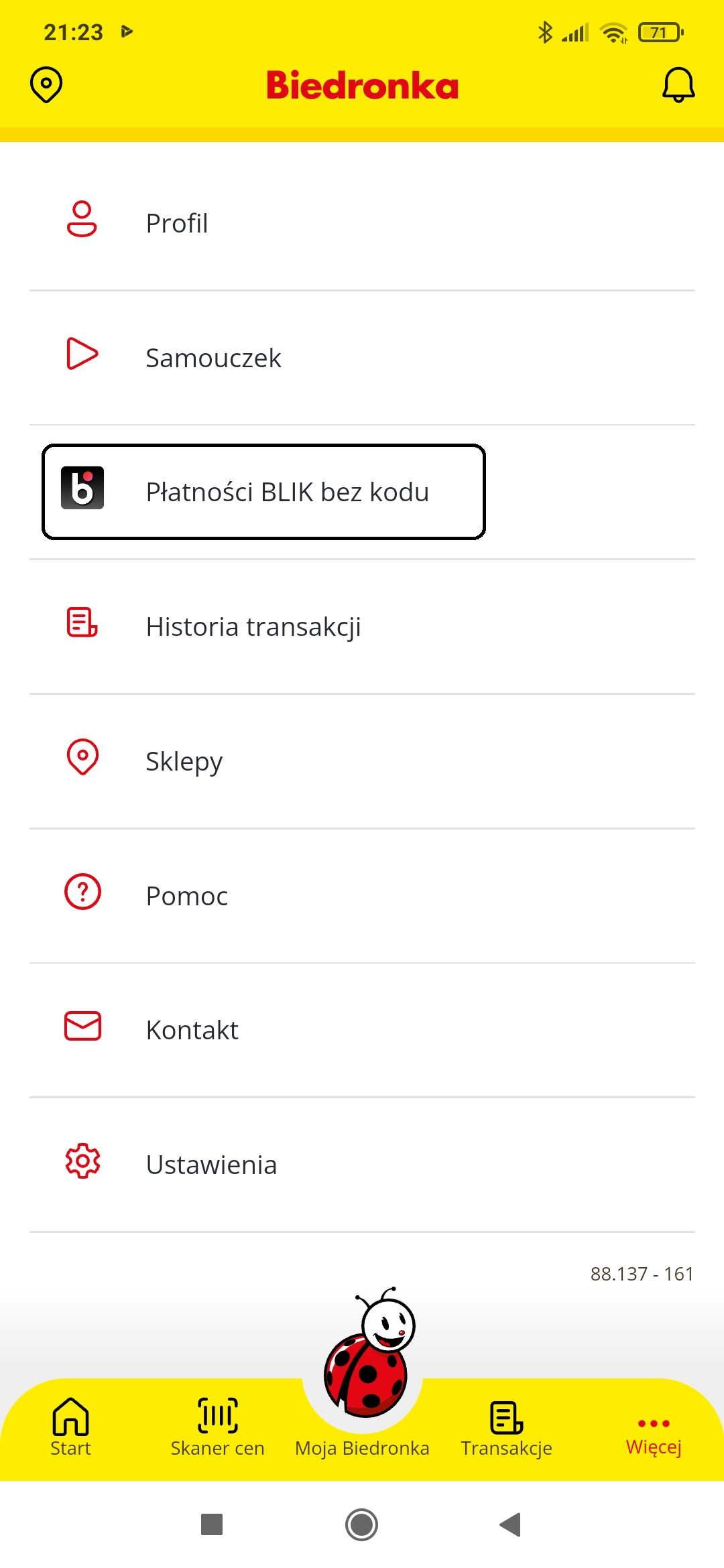724x1568 pixels.
Task: Open the Samouczek tutorial entry
Action: [213, 356]
